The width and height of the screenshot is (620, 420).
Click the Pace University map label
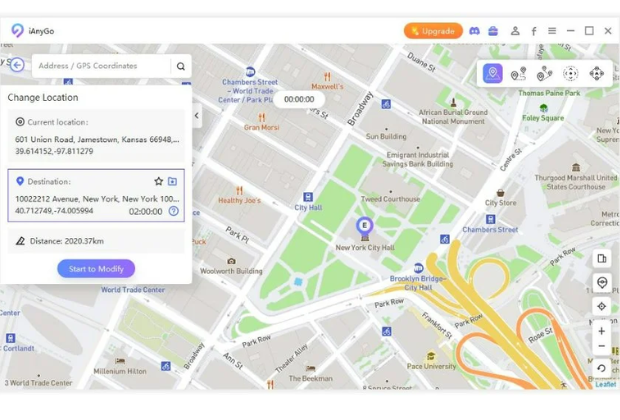[x=431, y=366]
